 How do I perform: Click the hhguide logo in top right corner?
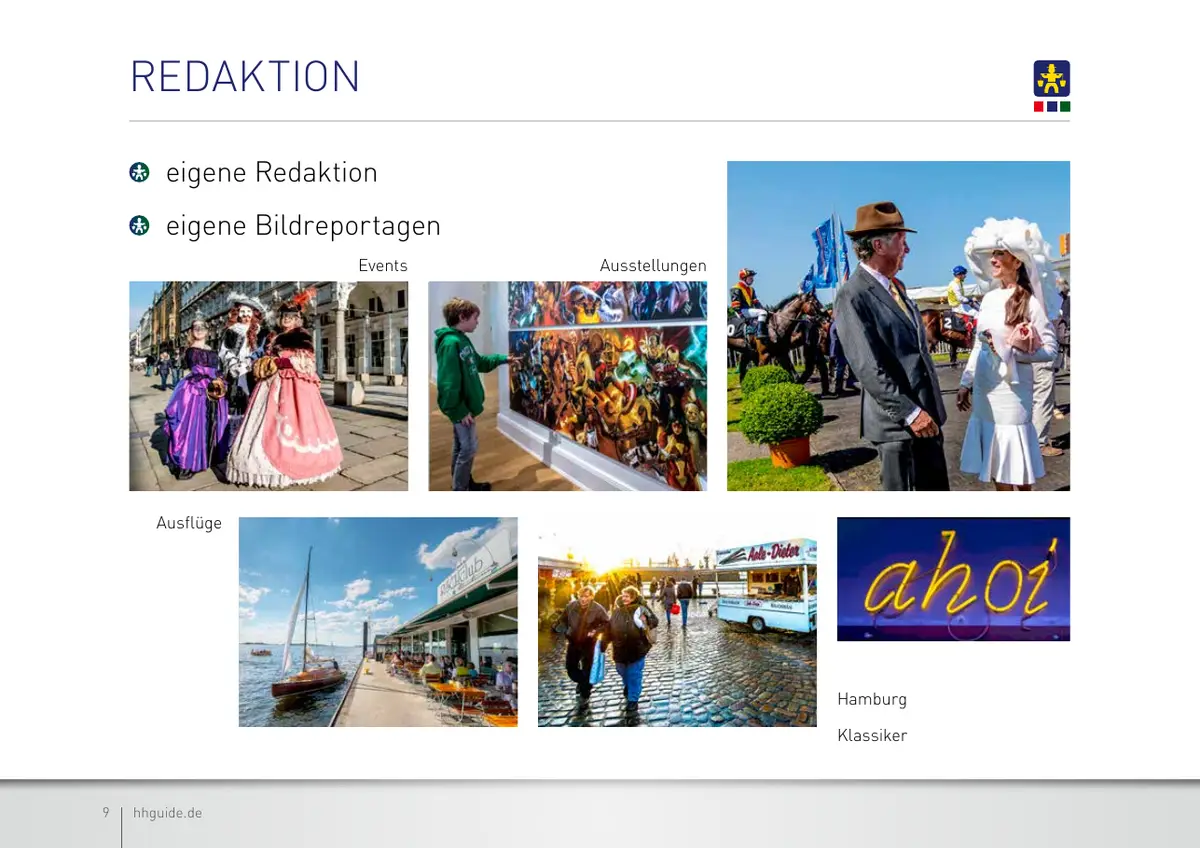(1051, 79)
